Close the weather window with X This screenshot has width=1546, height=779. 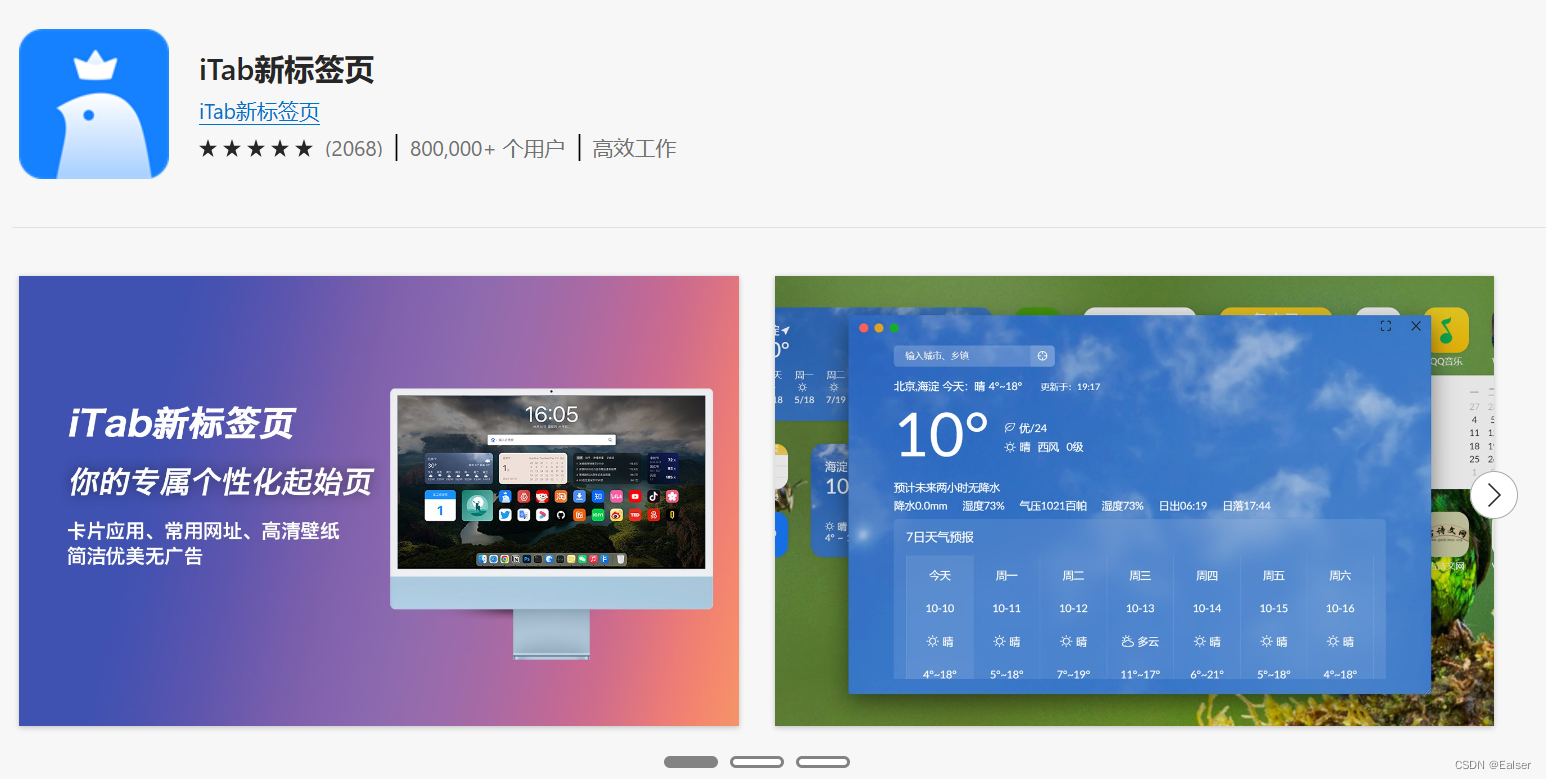1415,326
